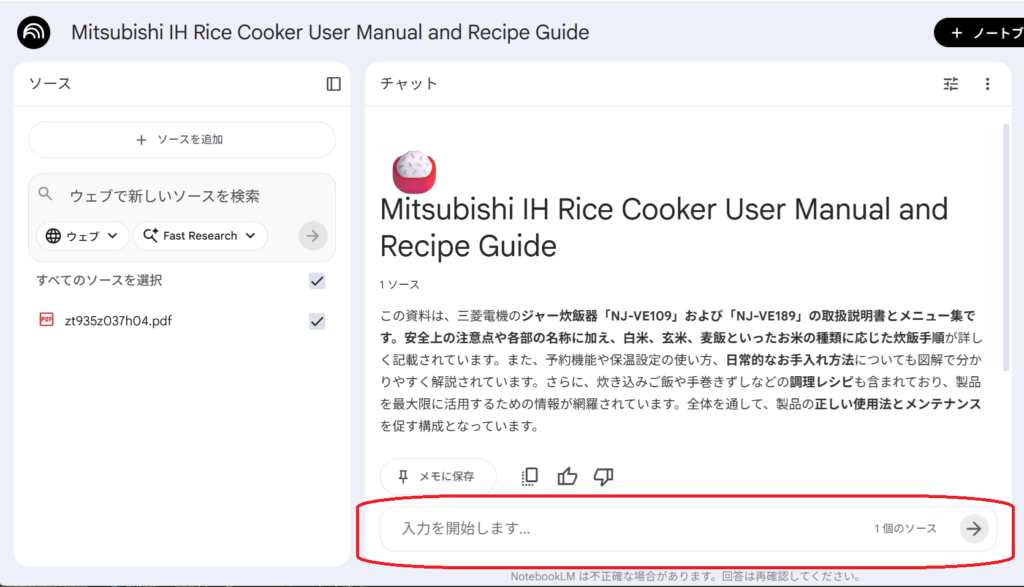Toggle the すべてのソースを選択 checkbox
Image resolution: width=1024 pixels, height=587 pixels.
(x=317, y=281)
